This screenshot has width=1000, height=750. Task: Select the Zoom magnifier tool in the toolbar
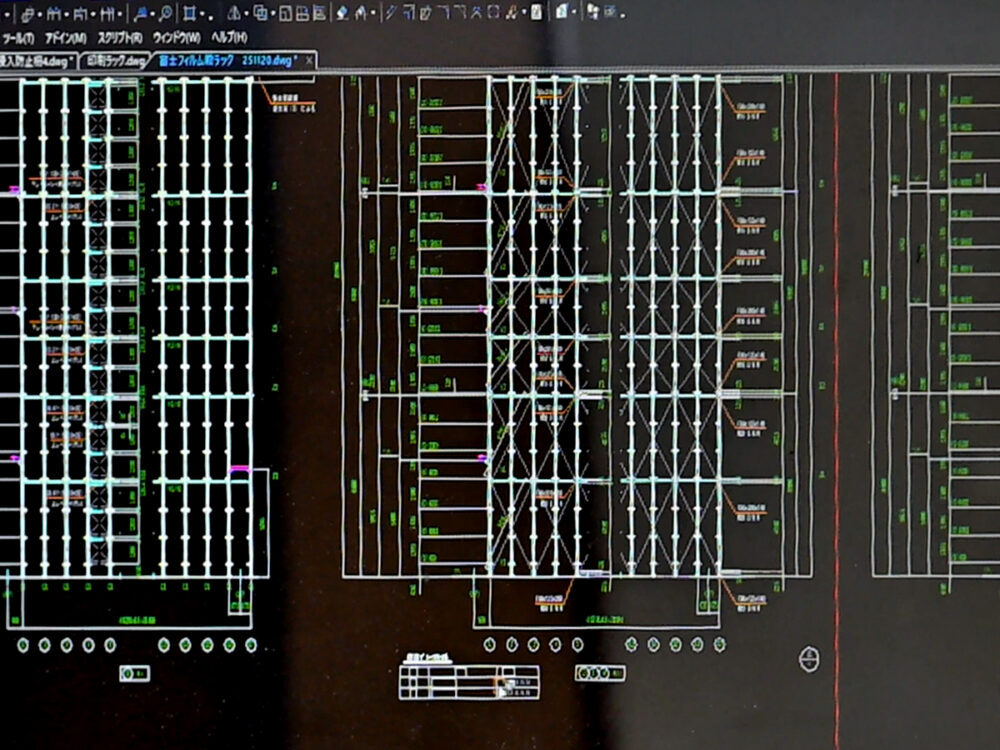pos(167,13)
